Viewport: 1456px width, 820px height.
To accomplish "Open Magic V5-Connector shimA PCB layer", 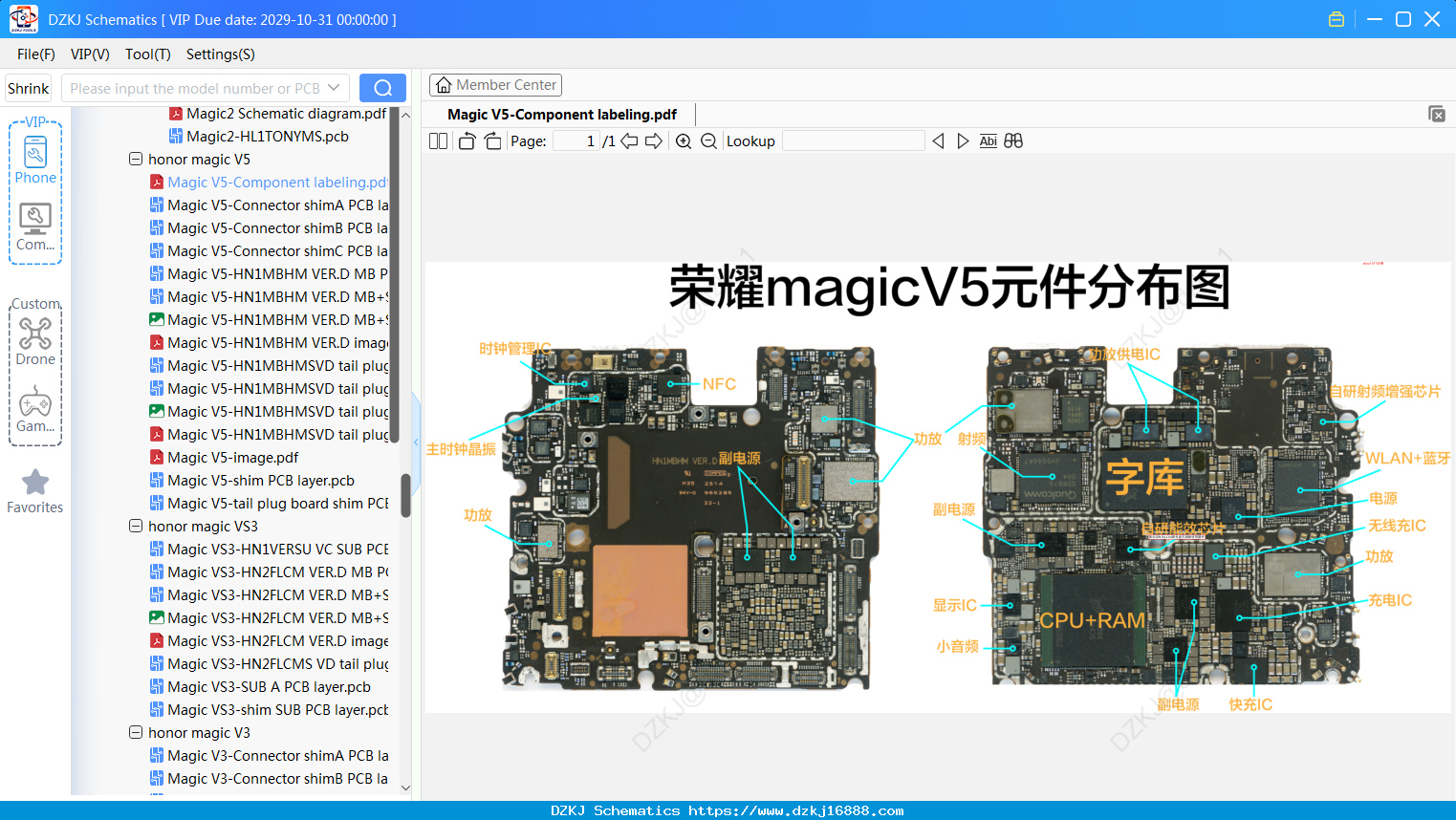I will pos(269,205).
